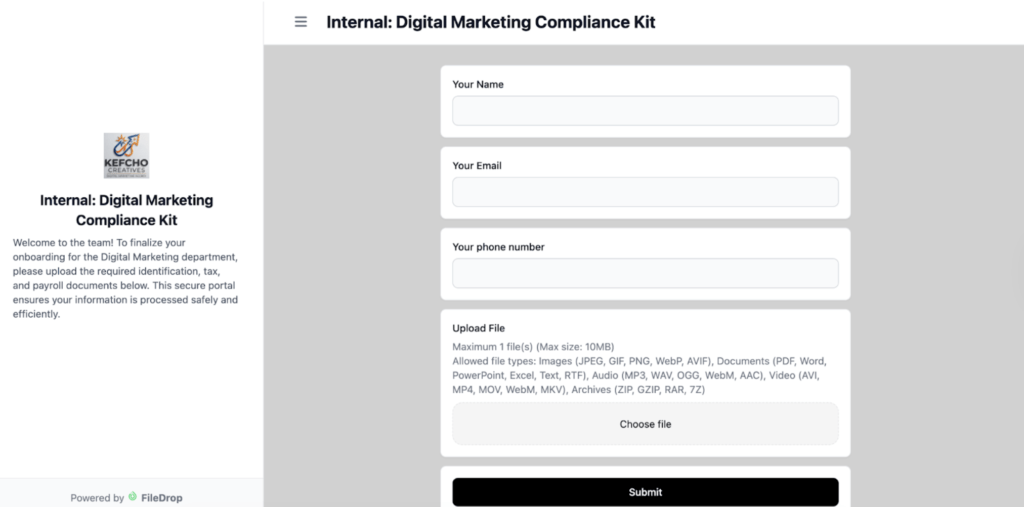Click the Choose file button

click(645, 424)
